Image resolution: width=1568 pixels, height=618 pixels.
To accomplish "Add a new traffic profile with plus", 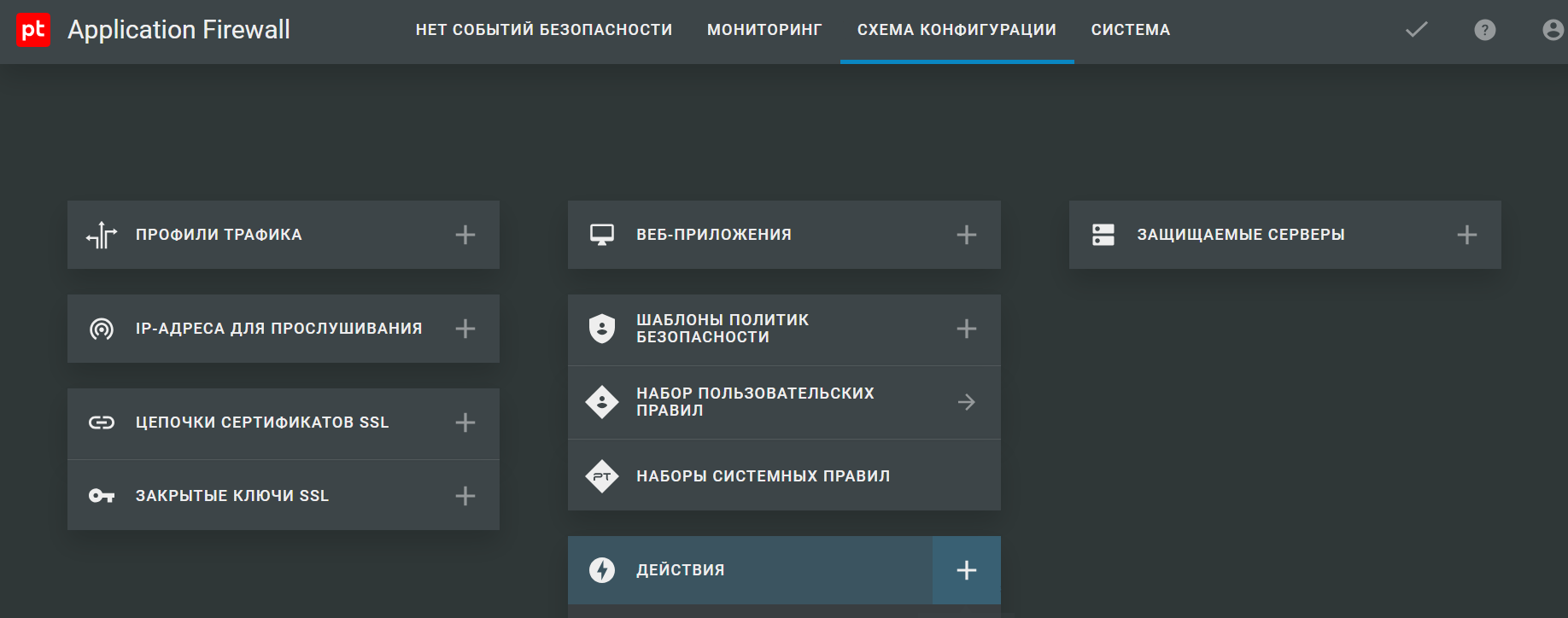I will click(465, 235).
